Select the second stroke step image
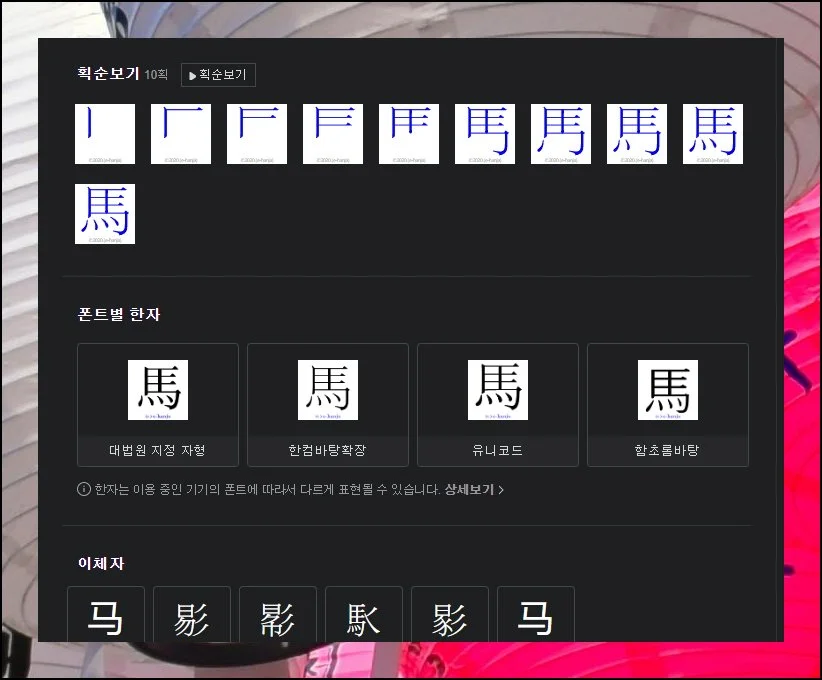The image size is (822, 680). [x=181, y=134]
